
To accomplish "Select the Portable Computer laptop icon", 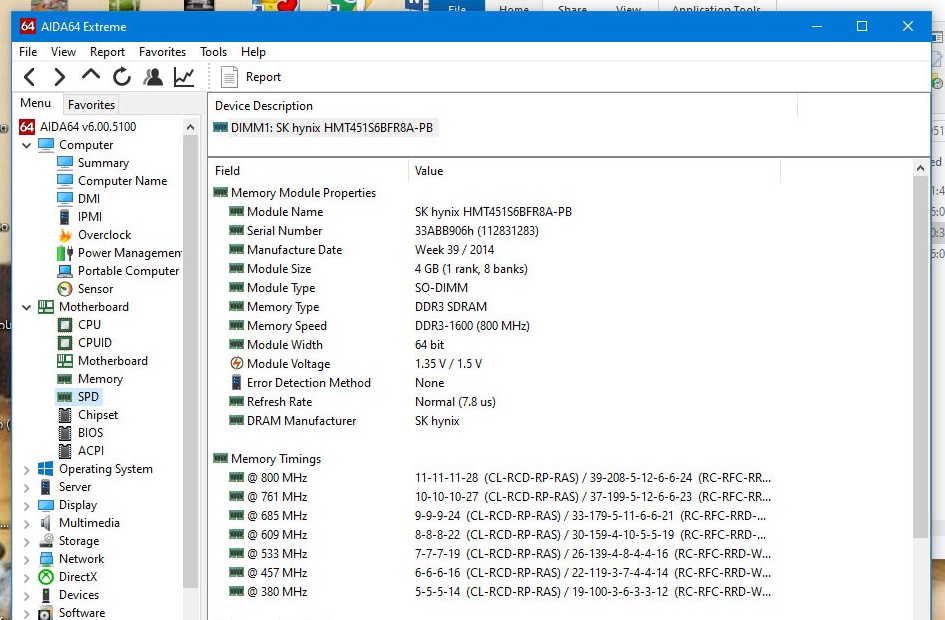I will [x=65, y=271].
